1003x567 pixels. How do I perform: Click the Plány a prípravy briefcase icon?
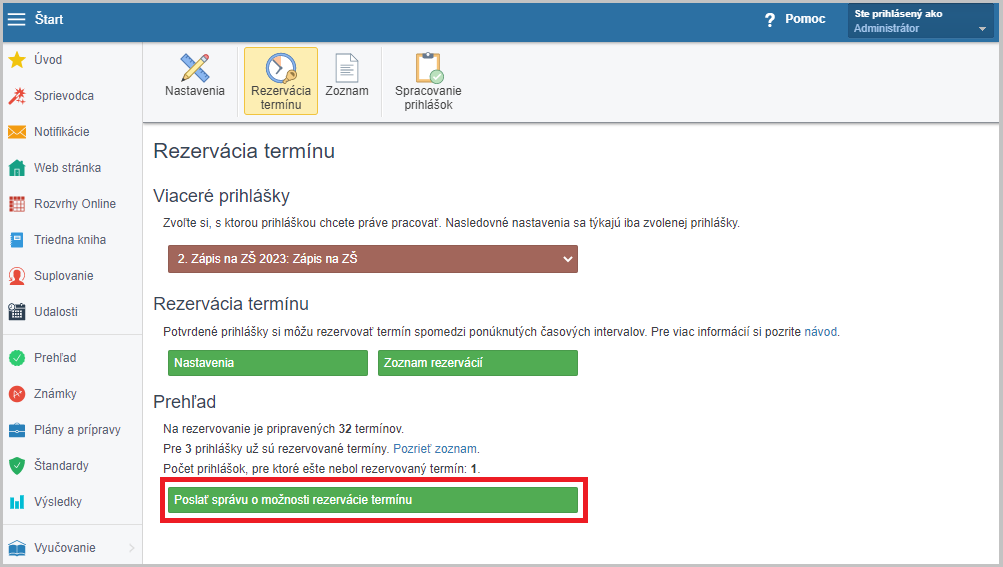[x=17, y=430]
